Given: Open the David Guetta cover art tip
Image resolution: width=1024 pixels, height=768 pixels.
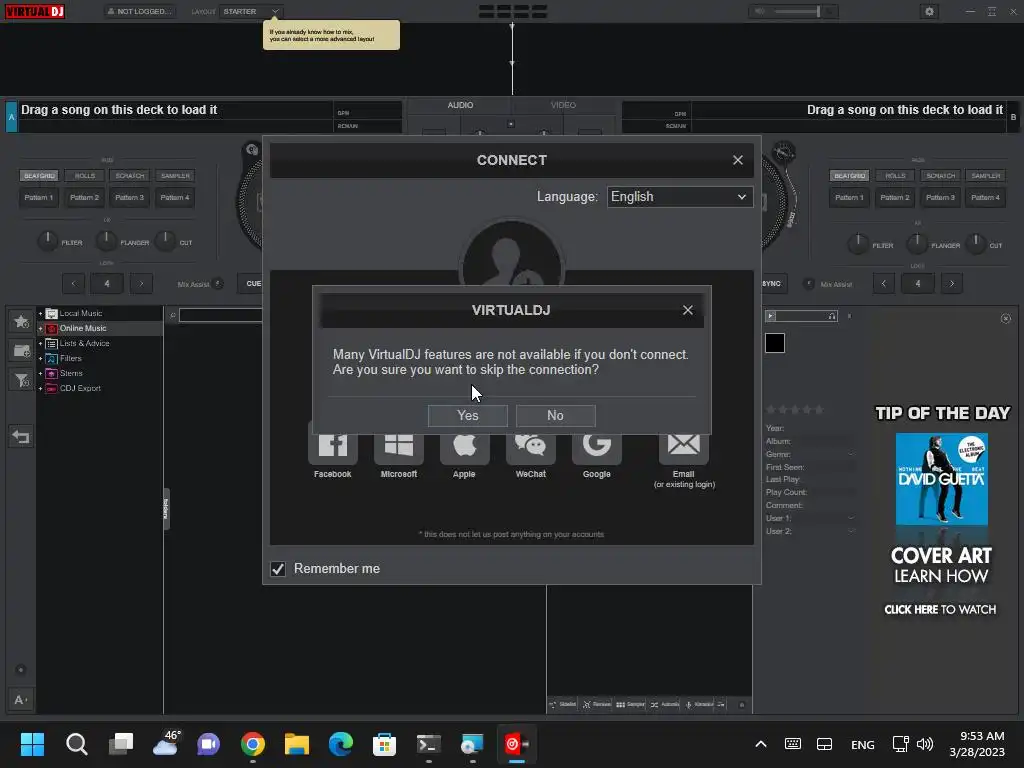Looking at the screenshot, I should click(941, 479).
